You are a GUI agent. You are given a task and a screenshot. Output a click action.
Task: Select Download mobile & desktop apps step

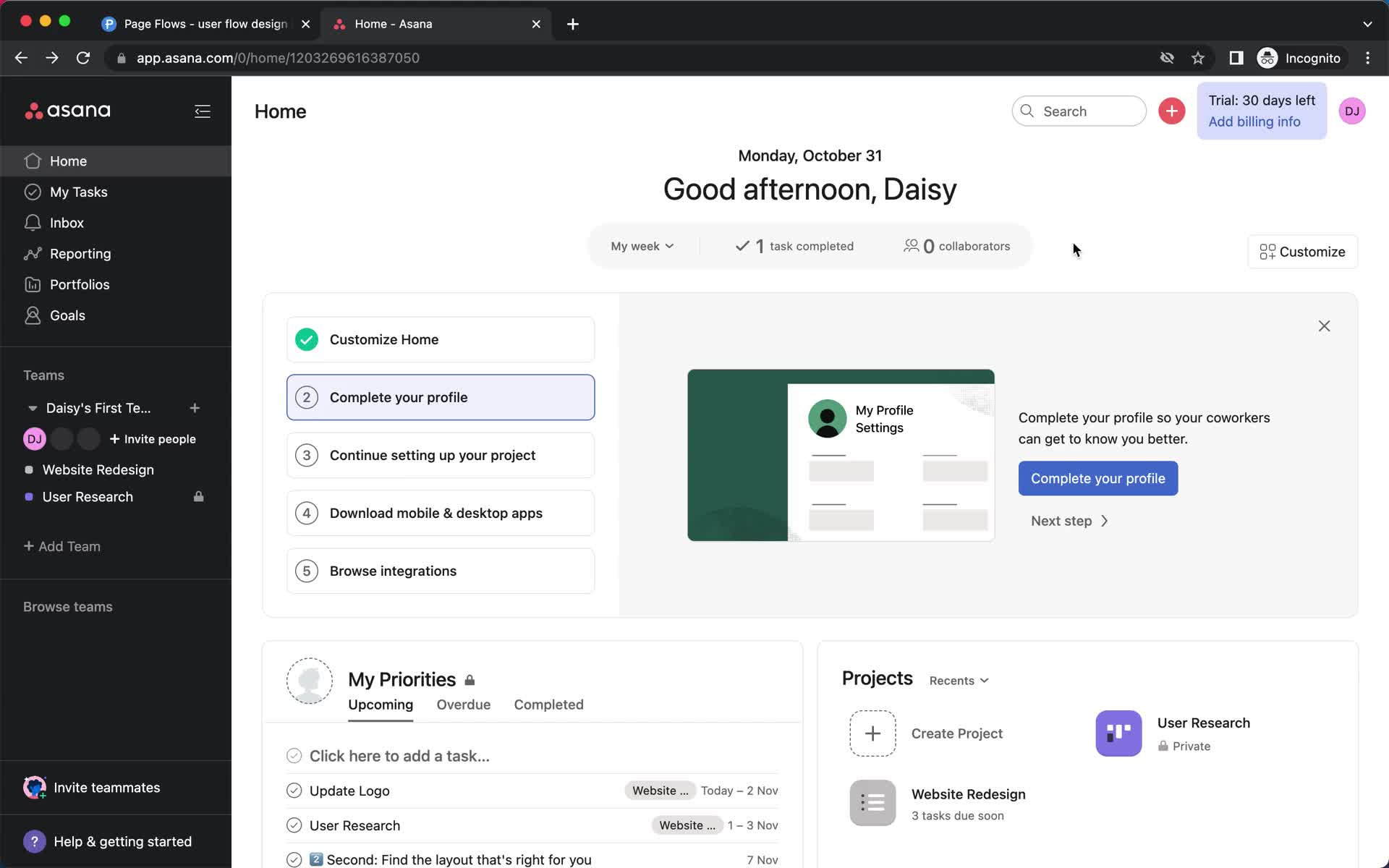(441, 514)
